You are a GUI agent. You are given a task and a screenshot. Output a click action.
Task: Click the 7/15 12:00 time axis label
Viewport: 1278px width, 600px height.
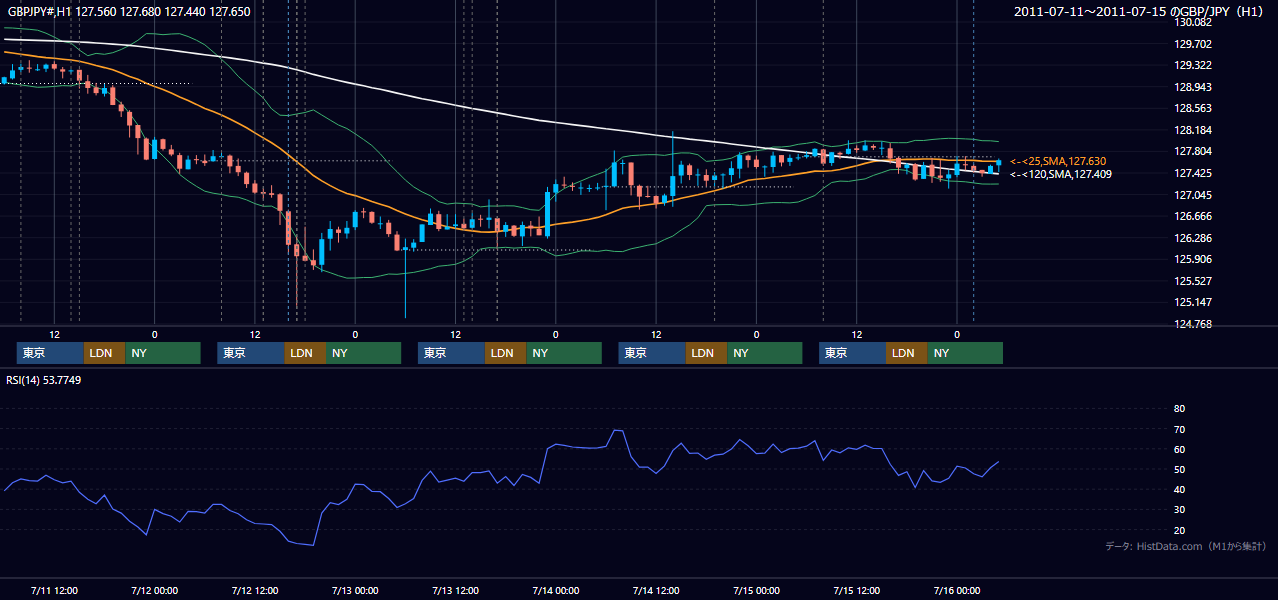pos(857,590)
